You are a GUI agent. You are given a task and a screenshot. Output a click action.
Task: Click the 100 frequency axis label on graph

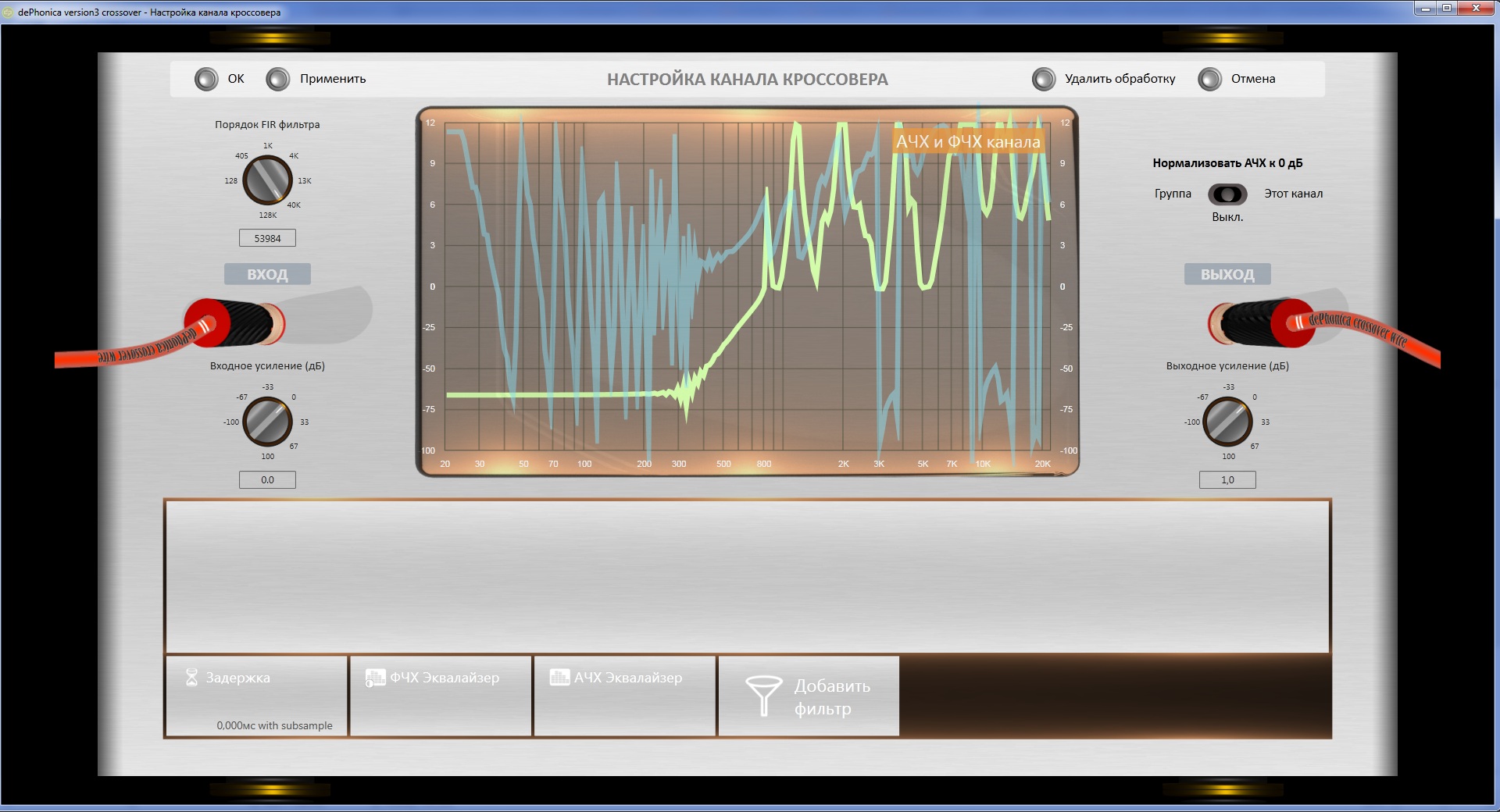click(x=584, y=464)
